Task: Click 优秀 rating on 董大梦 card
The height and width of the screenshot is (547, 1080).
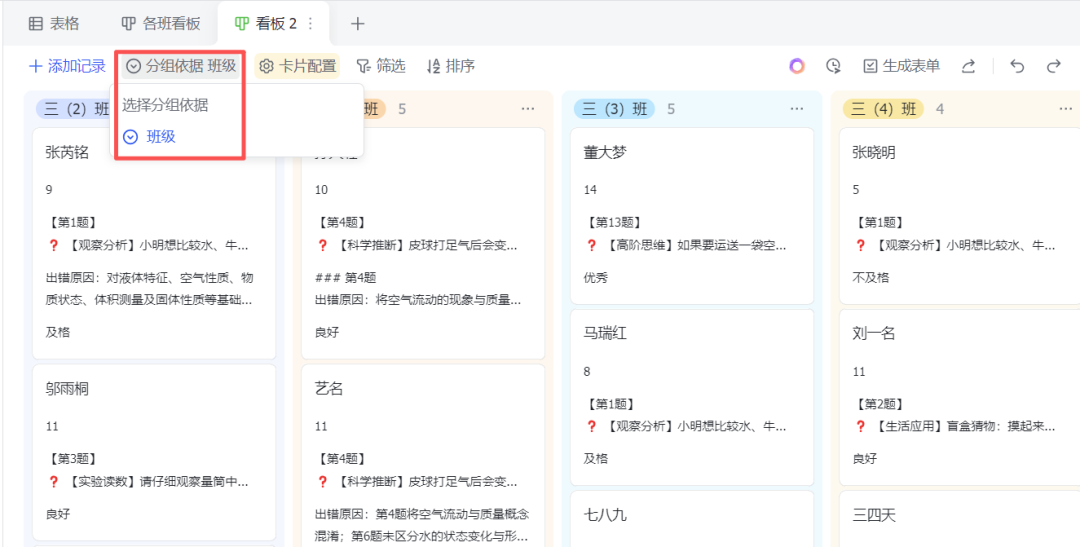Action: (596, 278)
